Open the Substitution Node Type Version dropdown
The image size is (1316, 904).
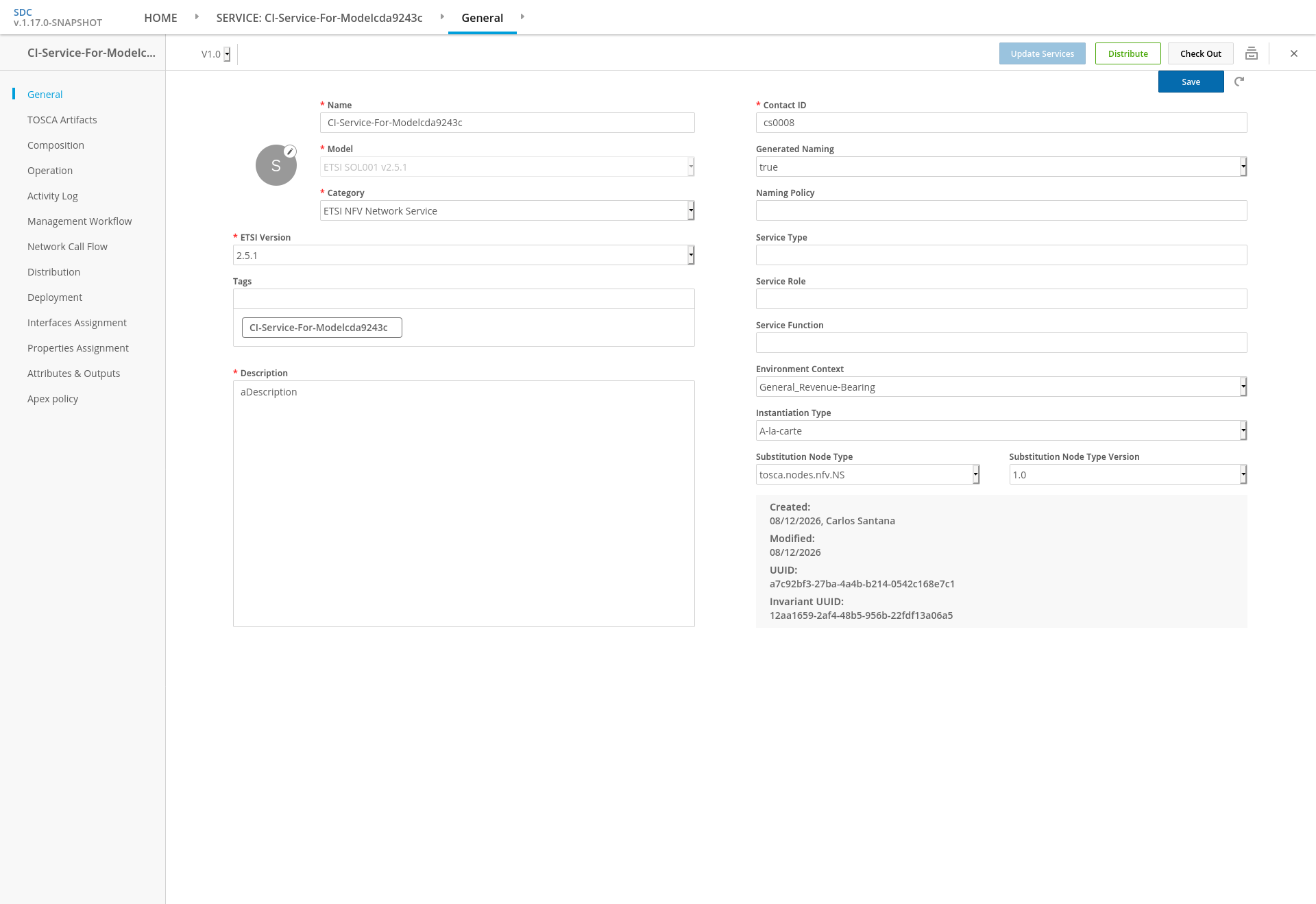(x=1128, y=474)
